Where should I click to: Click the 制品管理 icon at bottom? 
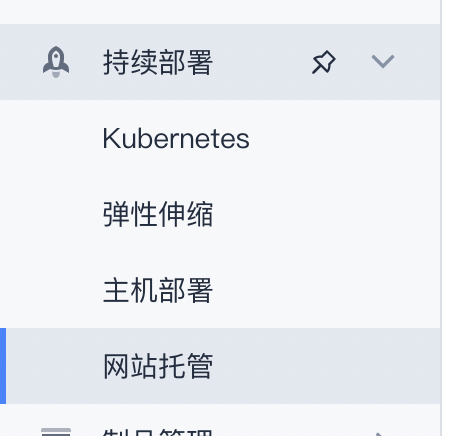(56, 432)
